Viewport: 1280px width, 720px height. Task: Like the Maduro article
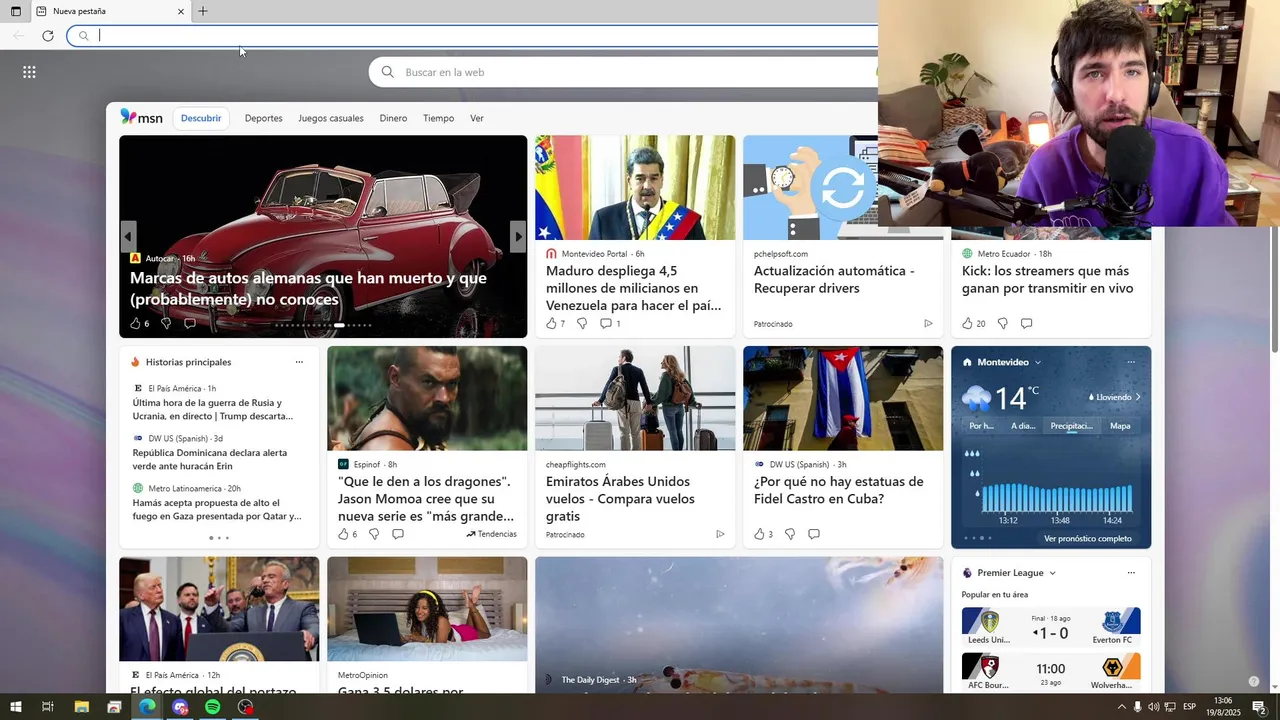point(551,324)
